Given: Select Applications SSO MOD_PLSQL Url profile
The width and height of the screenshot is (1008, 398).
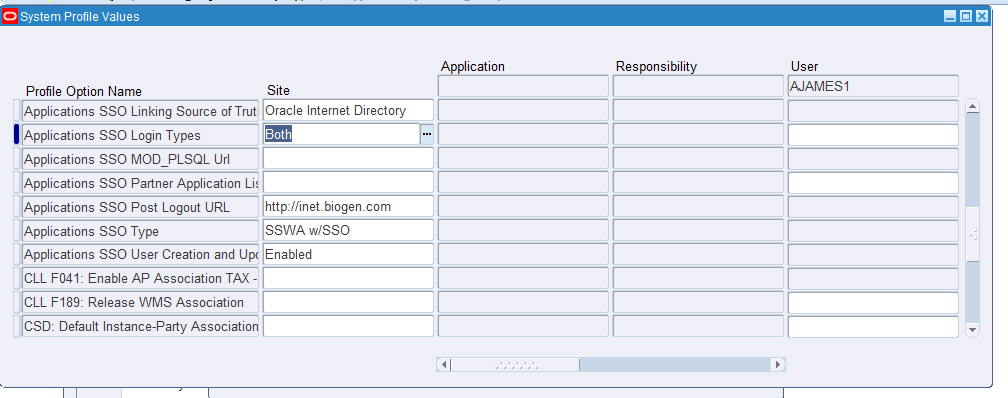Looking at the screenshot, I should 140,159.
